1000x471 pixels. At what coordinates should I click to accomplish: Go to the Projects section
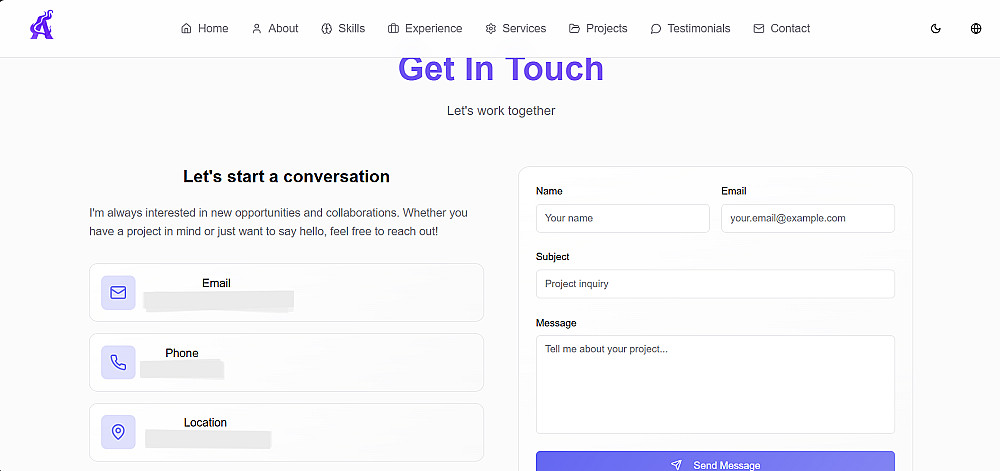[x=598, y=28]
